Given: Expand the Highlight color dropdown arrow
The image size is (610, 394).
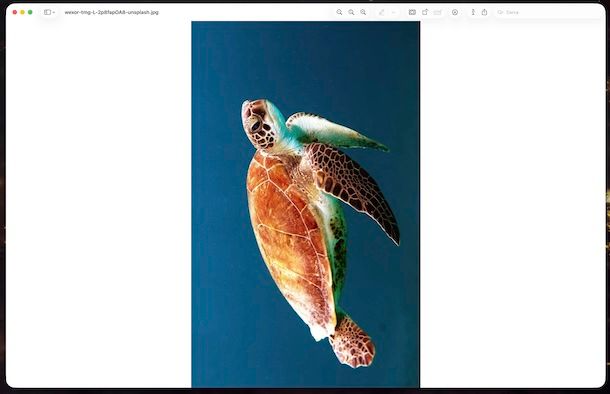Looking at the screenshot, I should coord(393,12).
